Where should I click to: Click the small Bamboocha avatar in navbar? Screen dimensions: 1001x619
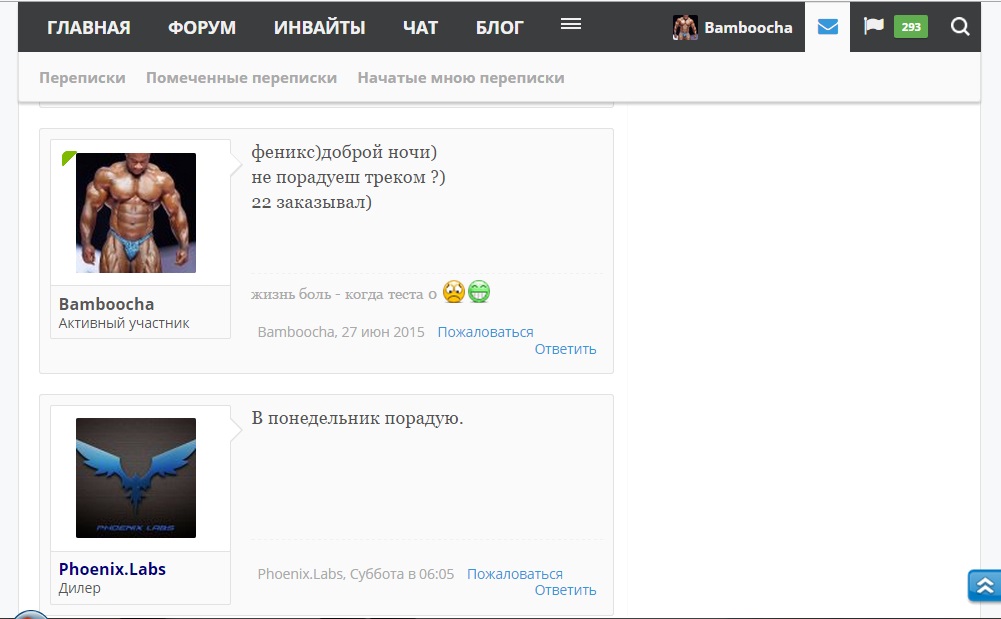tap(685, 27)
